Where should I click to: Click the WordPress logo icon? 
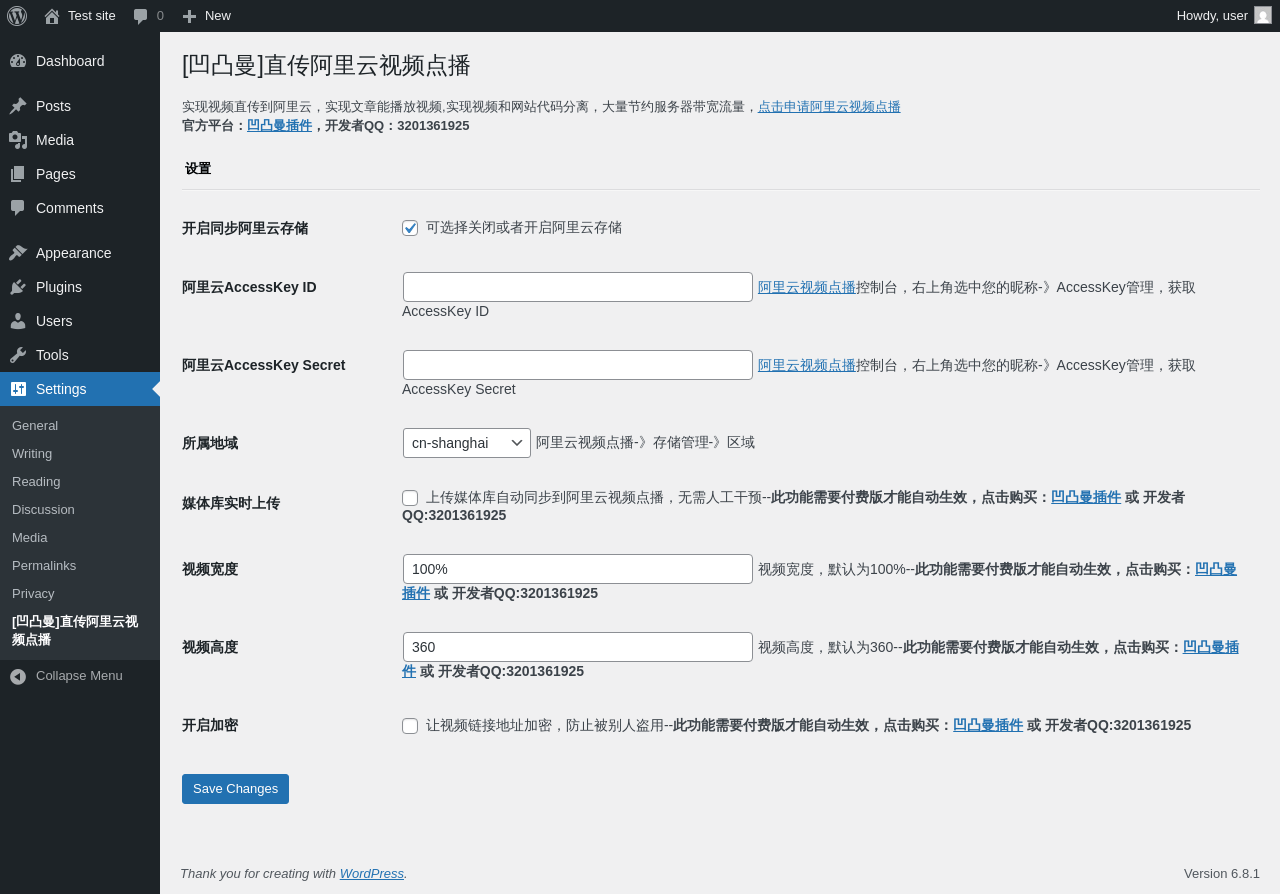point(17,16)
